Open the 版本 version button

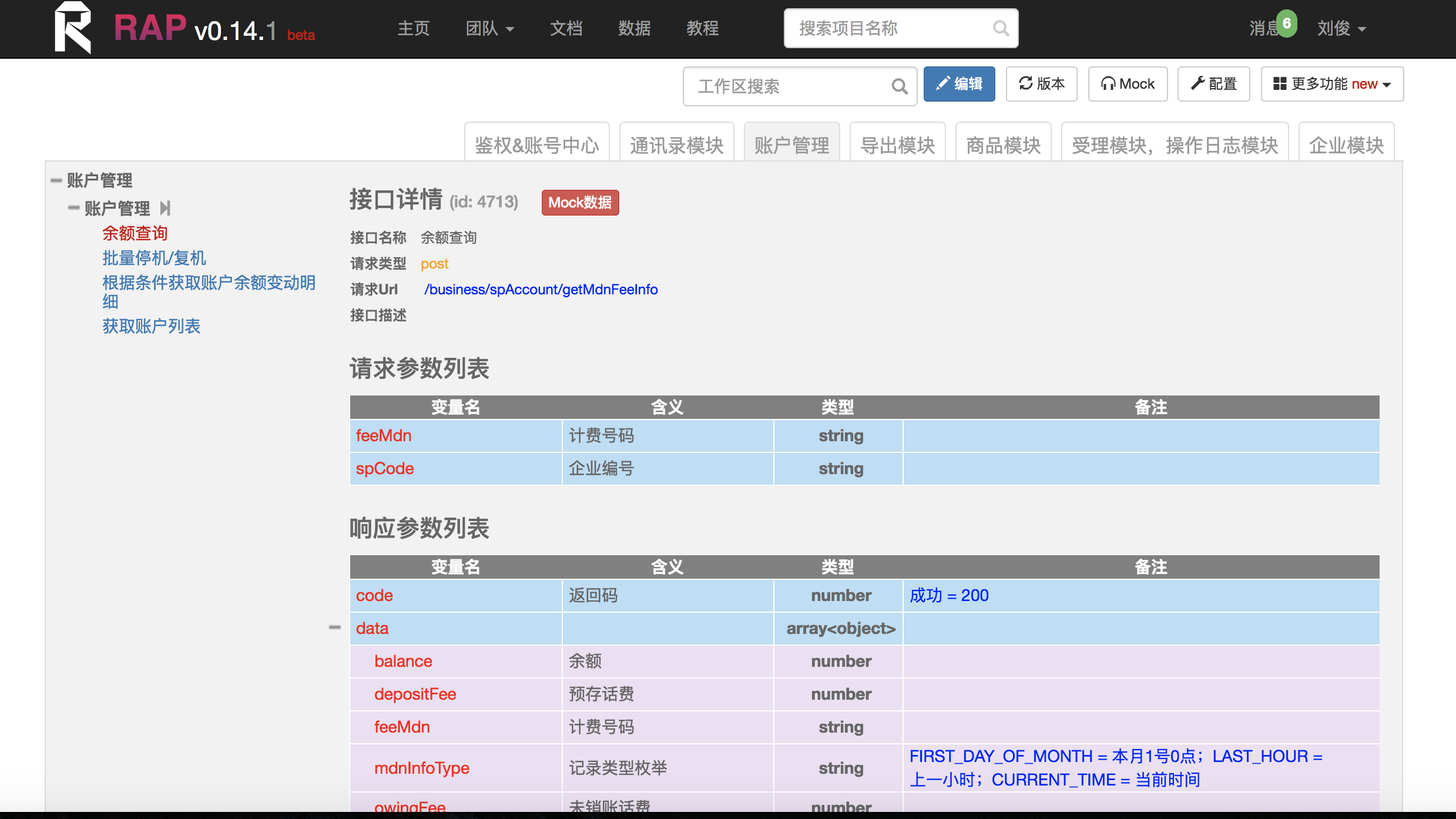click(x=1042, y=84)
